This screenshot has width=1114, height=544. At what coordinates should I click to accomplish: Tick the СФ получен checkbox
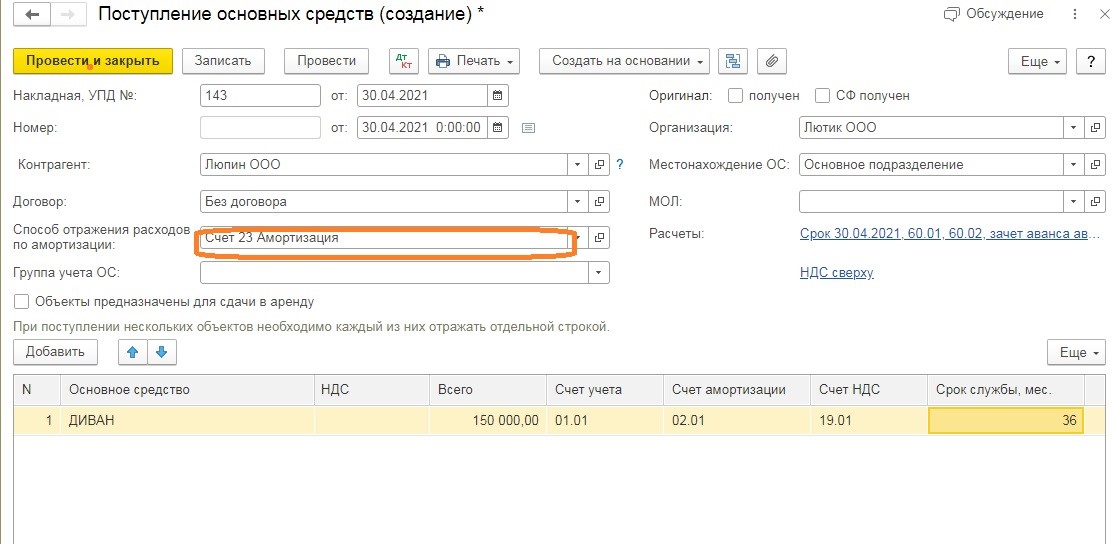coord(823,95)
